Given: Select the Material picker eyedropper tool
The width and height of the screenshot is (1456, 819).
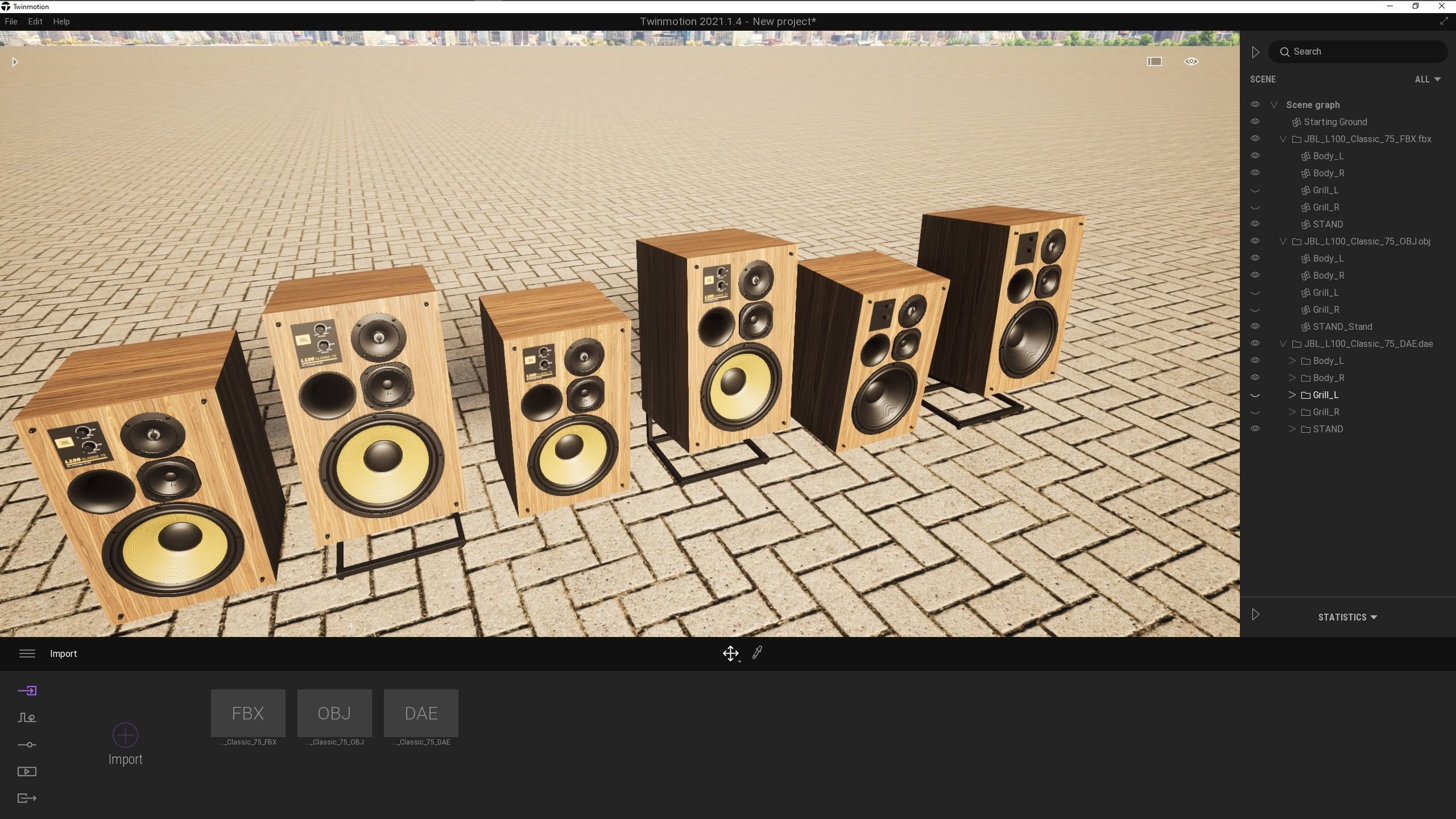Looking at the screenshot, I should 757,653.
